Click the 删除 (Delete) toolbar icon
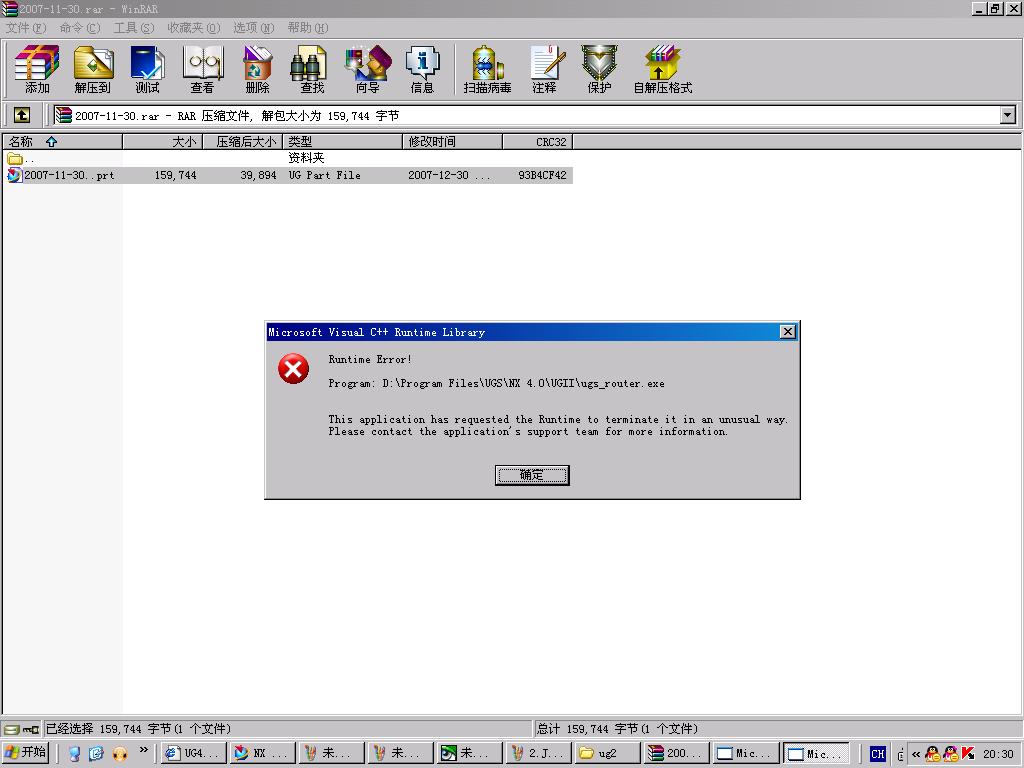Viewport: 1024px width, 768px height. (257, 69)
